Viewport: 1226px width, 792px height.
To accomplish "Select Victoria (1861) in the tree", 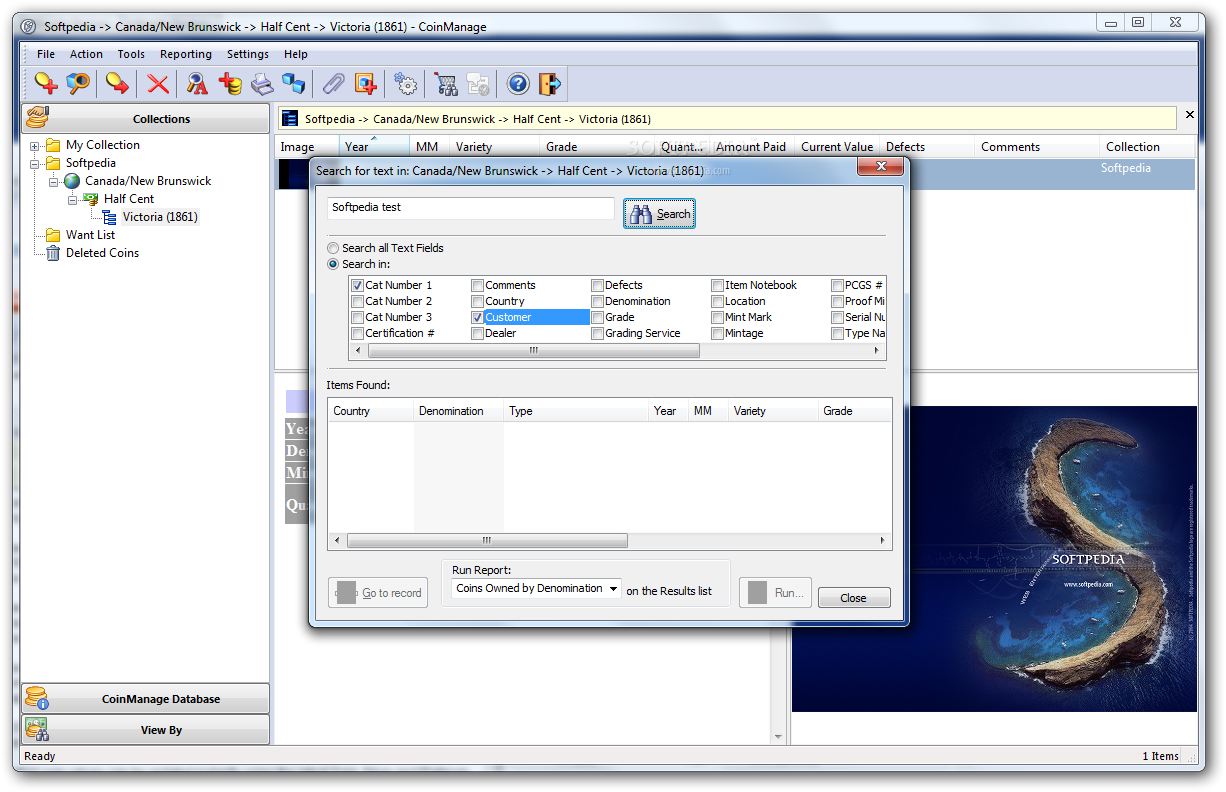I will point(160,217).
